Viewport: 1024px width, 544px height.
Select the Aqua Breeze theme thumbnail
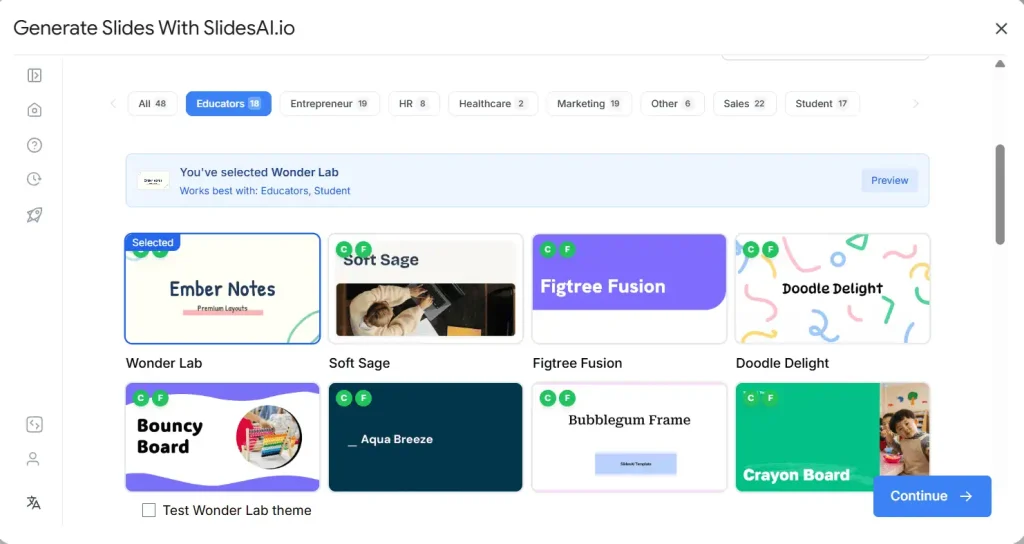pos(425,437)
